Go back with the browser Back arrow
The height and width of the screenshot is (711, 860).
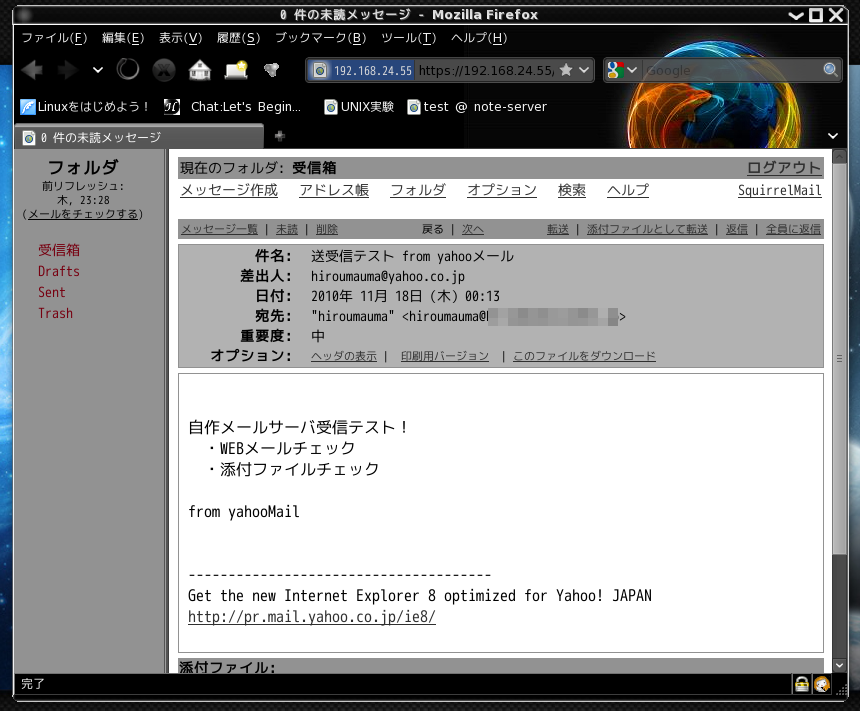32,70
